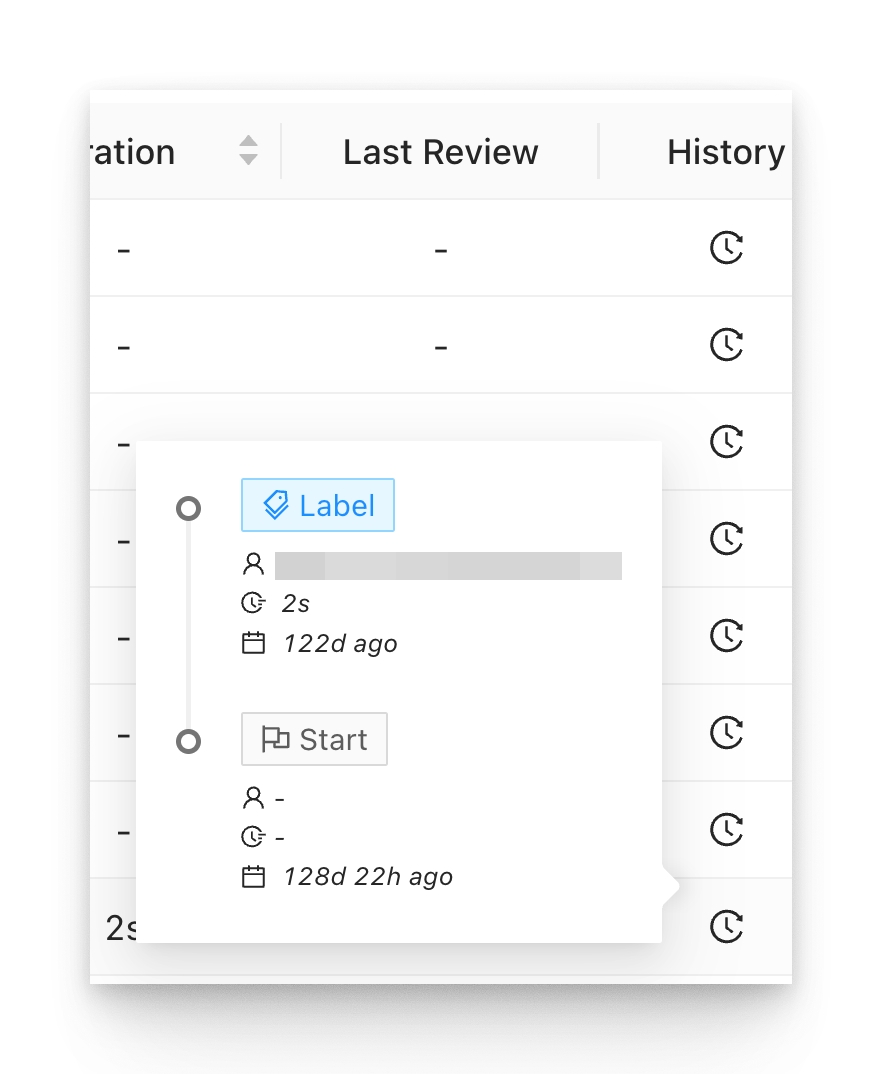Click the "128d 22h ago" timestamp

(368, 877)
